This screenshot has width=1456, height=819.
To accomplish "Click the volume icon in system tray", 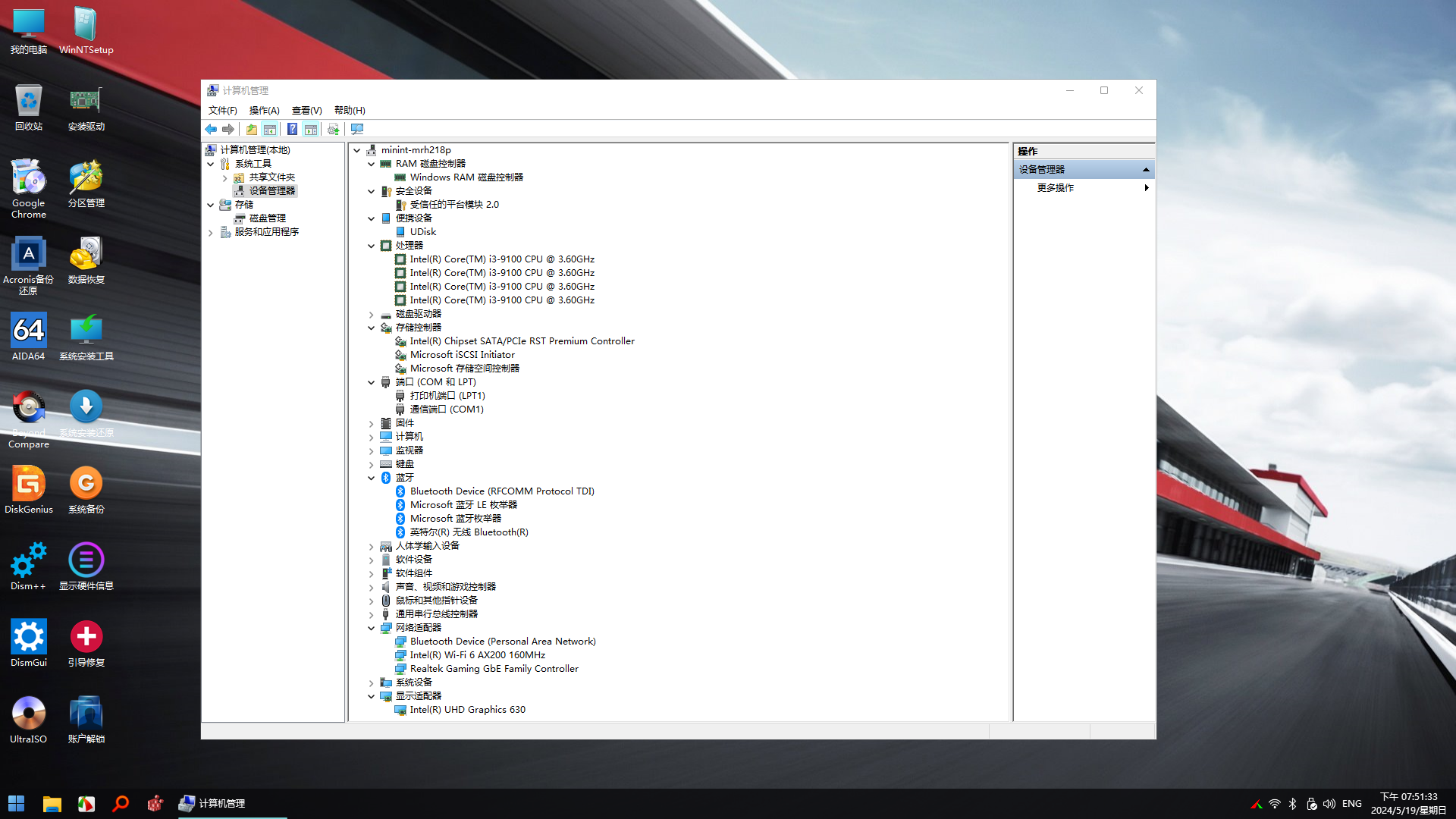I will pos(1329,804).
